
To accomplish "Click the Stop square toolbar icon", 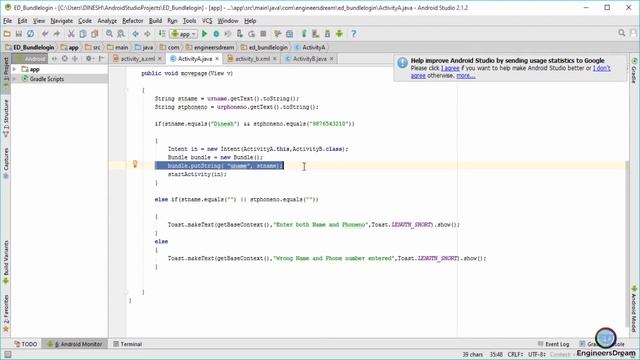I will click(x=263, y=34).
